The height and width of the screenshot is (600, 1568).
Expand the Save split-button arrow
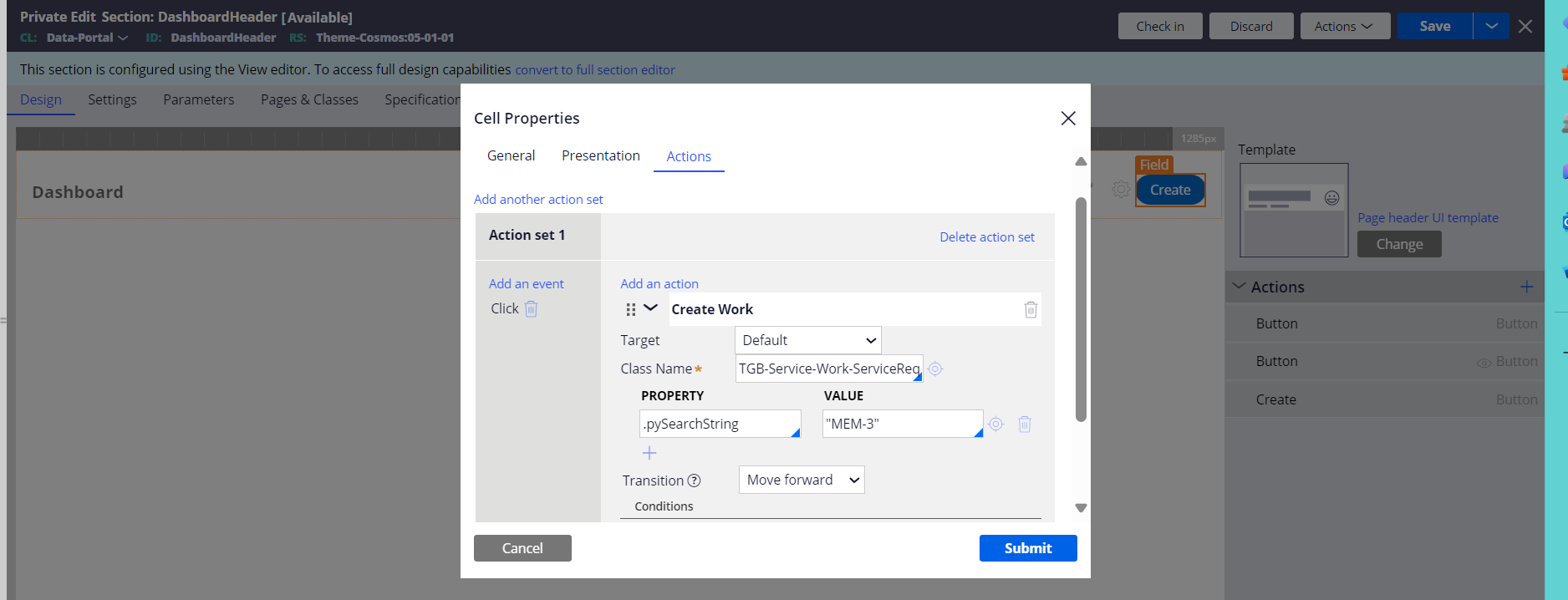pos(1491,26)
